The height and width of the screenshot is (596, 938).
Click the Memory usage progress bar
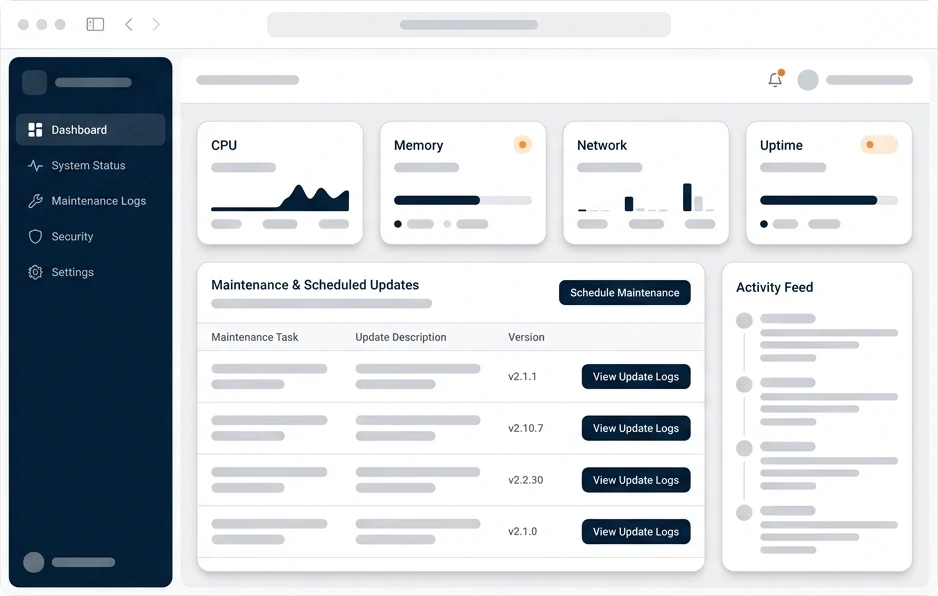point(462,200)
